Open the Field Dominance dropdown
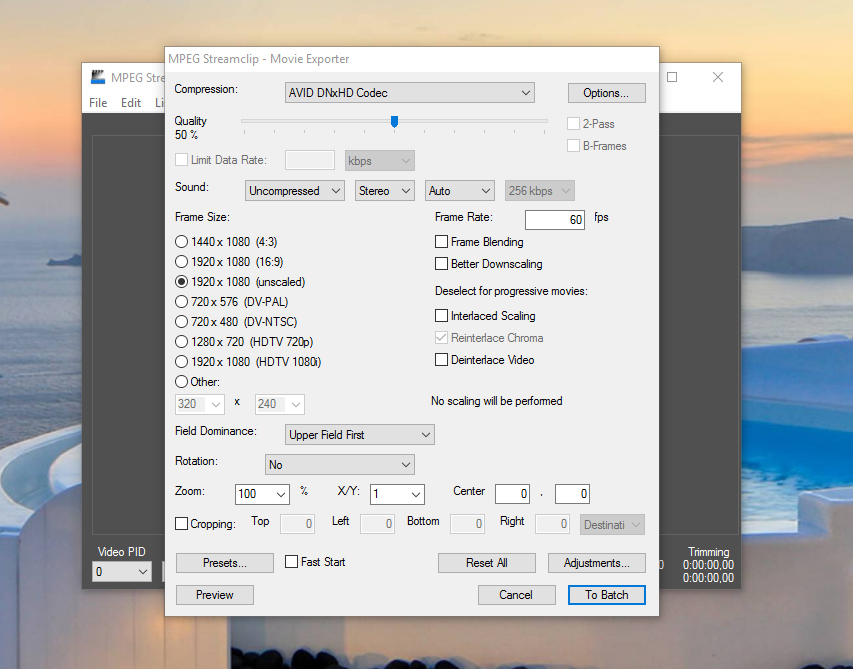The width and height of the screenshot is (853, 669). click(360, 435)
